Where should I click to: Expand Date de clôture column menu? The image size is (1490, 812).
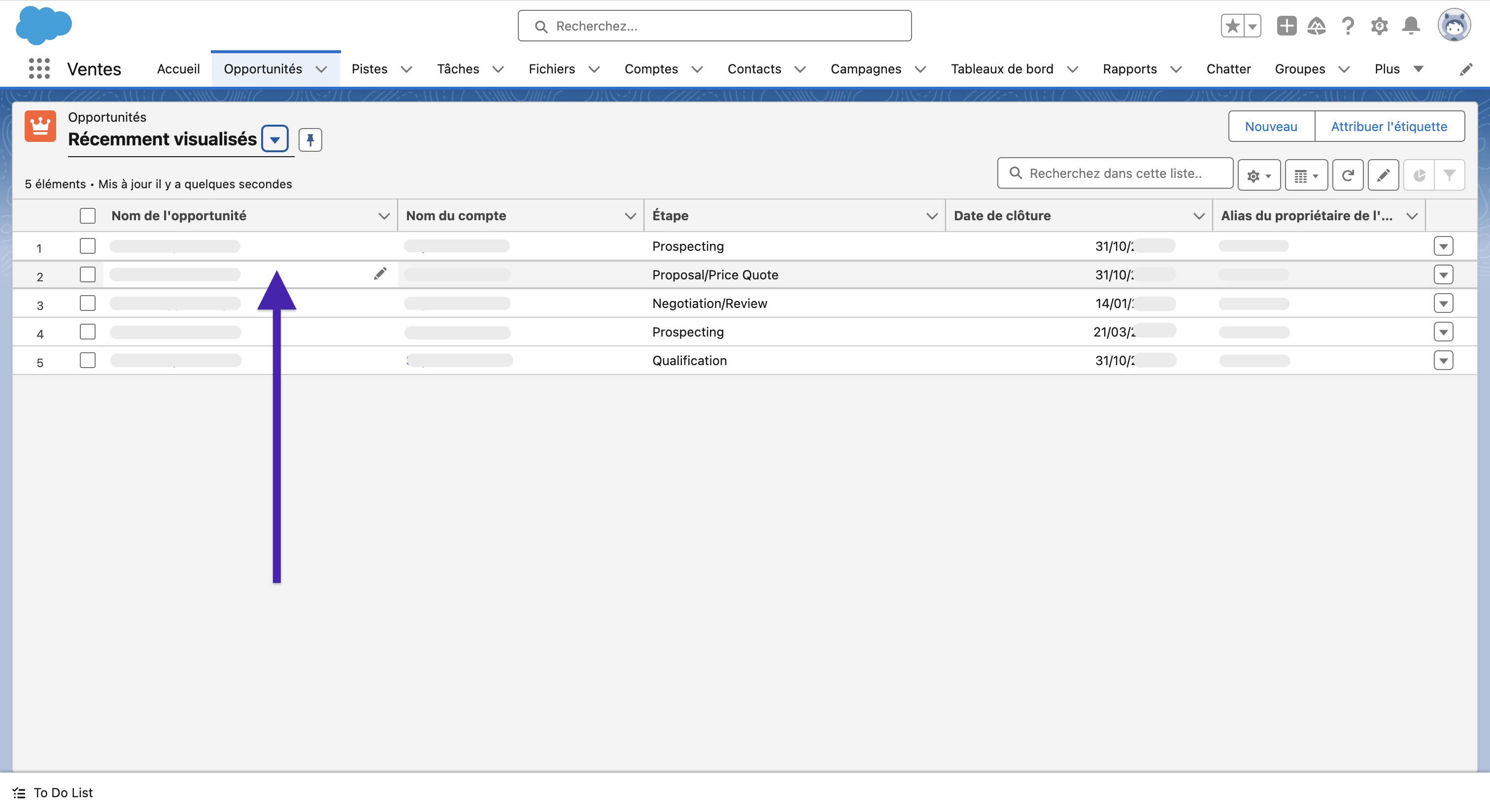coord(1198,216)
